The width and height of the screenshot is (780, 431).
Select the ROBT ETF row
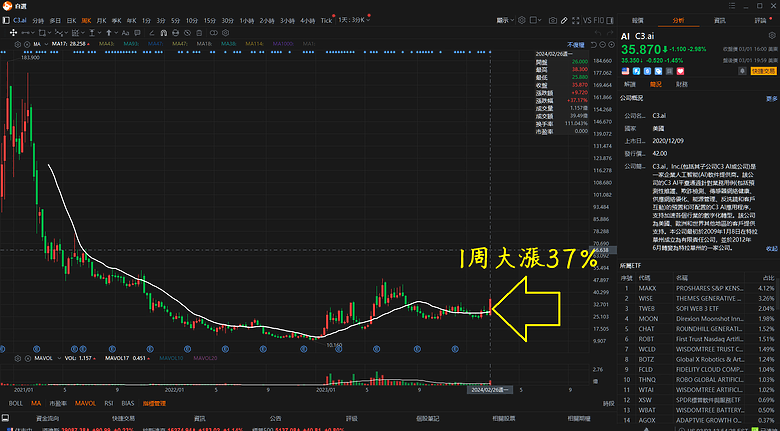[698, 339]
